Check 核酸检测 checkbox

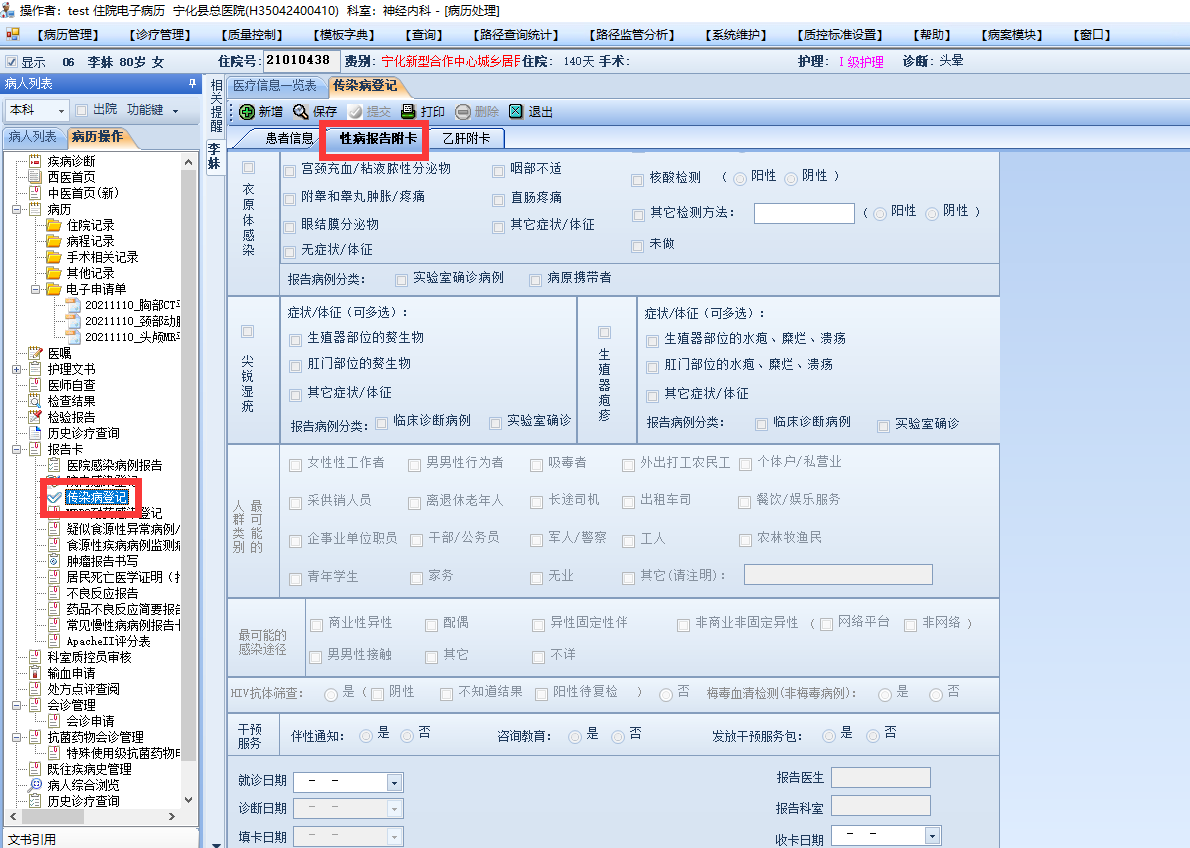638,180
